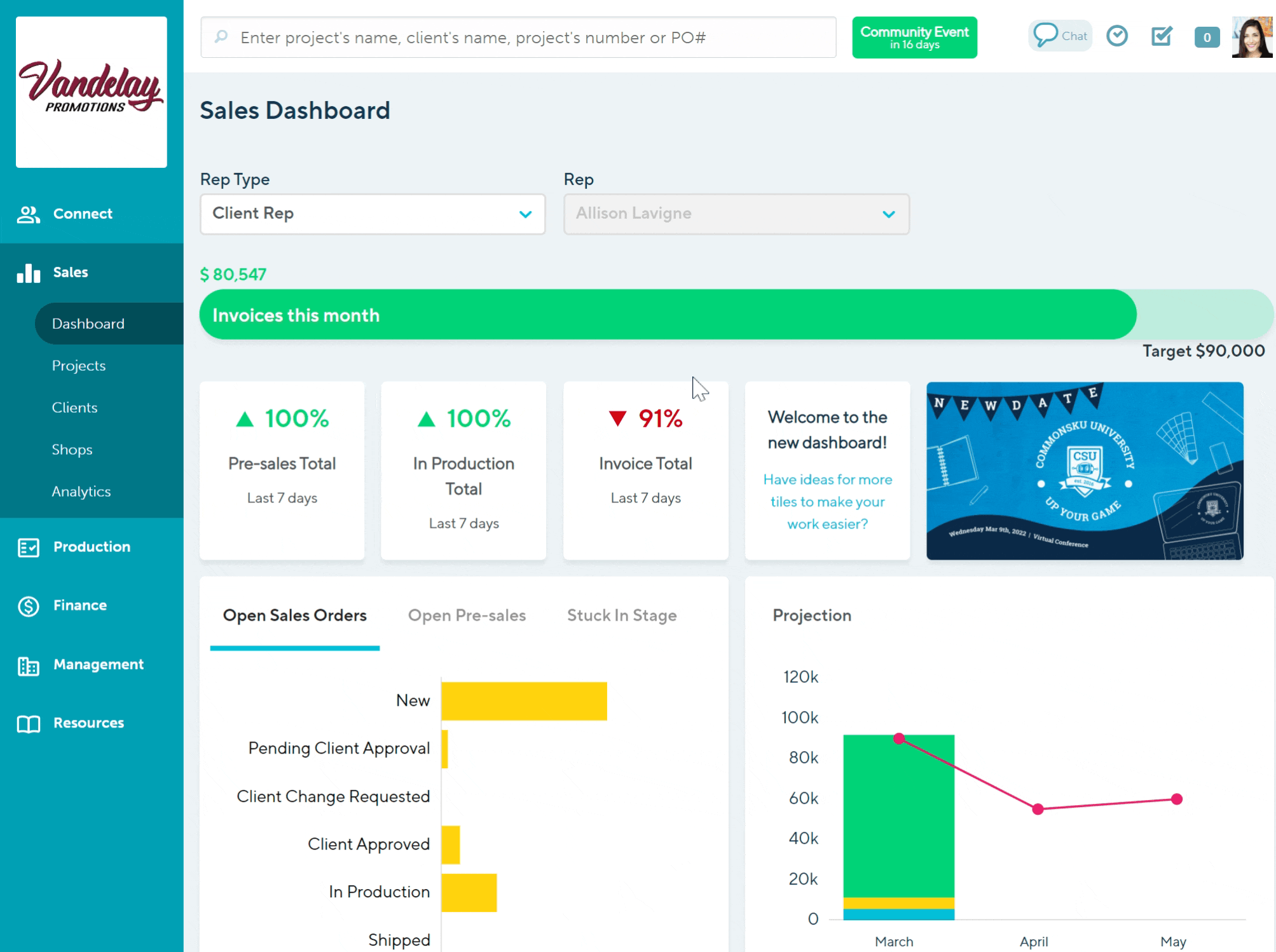Open the Commonsku University banner image
Viewport: 1276px width, 952px height.
(1084, 471)
